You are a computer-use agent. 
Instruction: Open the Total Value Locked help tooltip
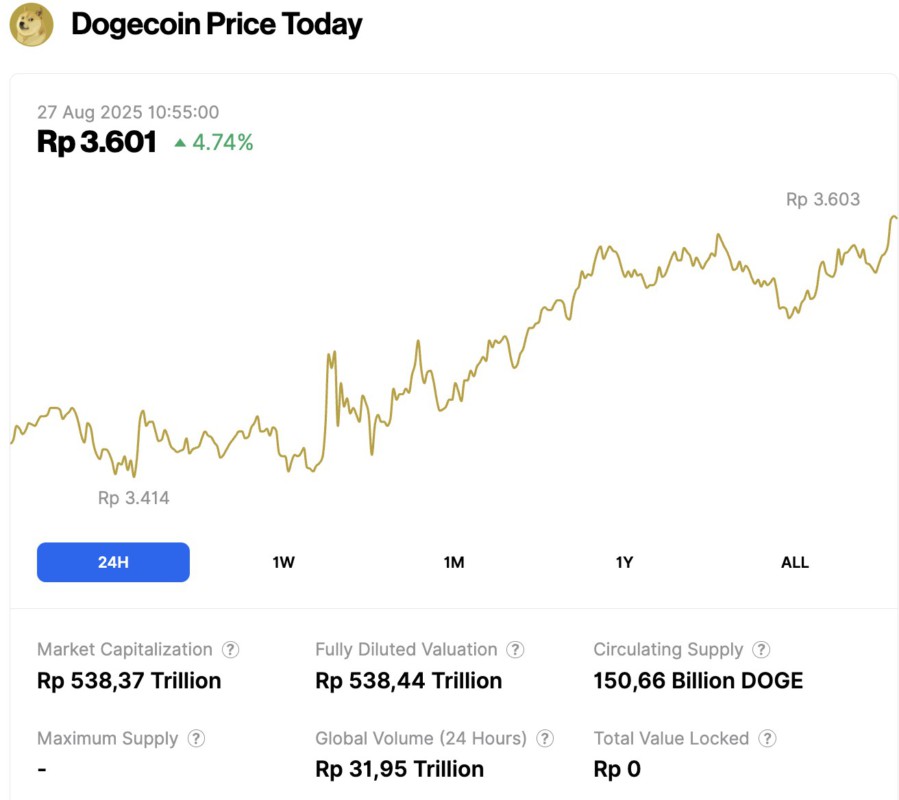point(766,738)
